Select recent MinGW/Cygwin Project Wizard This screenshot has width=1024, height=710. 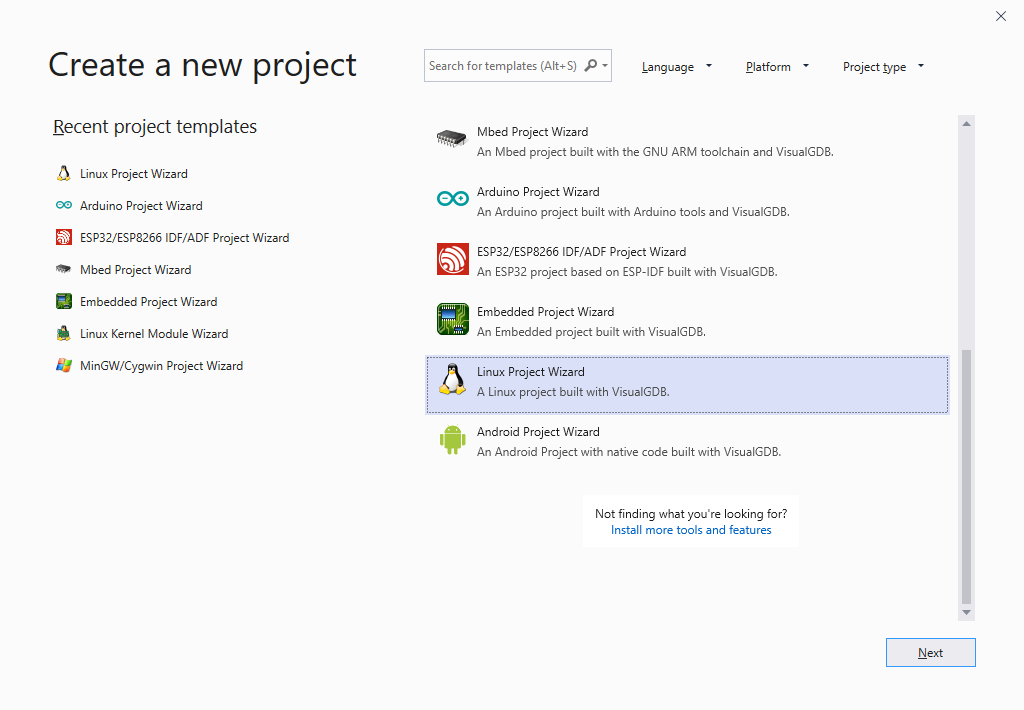pos(161,366)
